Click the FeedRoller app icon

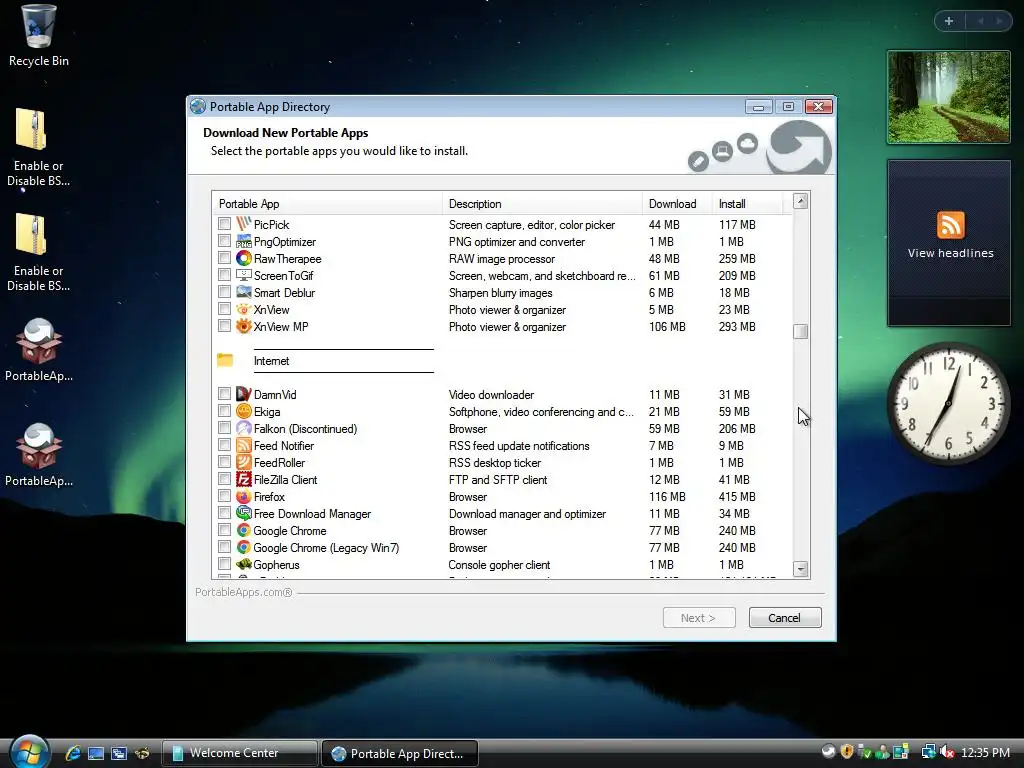pyautogui.click(x=244, y=462)
